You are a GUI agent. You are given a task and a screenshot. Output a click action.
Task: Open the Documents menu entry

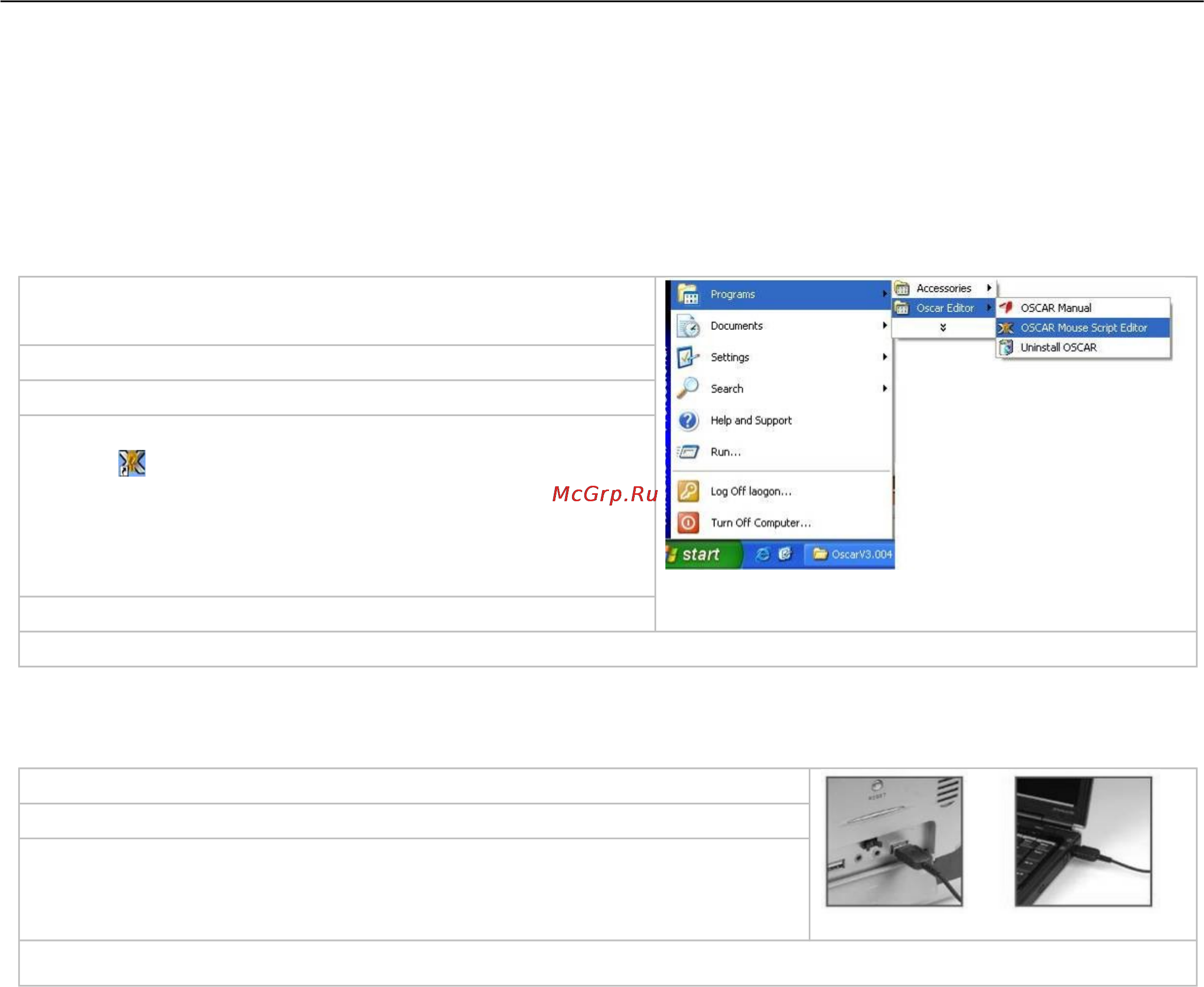point(781,326)
